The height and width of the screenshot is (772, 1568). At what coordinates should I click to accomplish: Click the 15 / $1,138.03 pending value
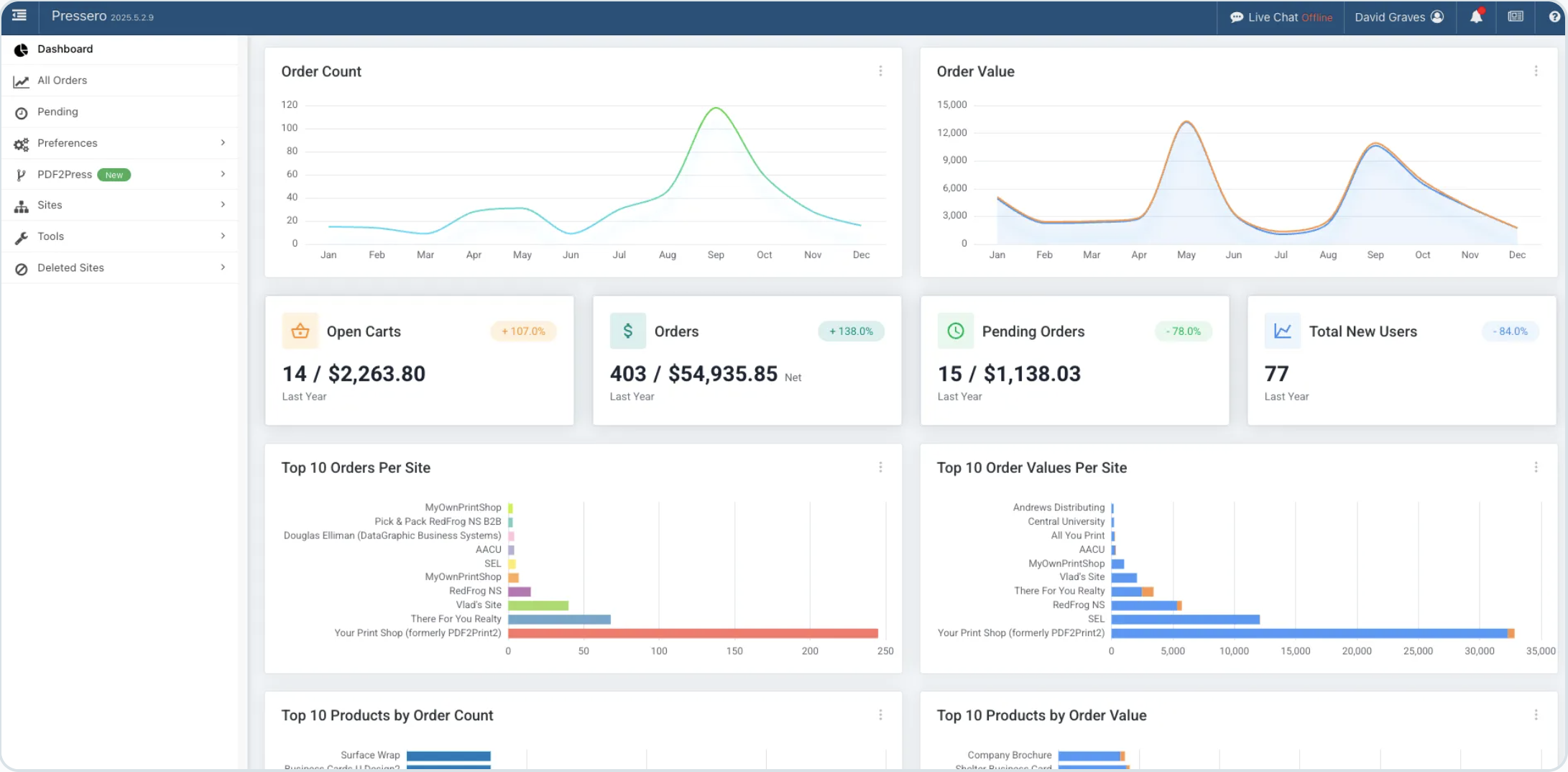coord(1009,374)
